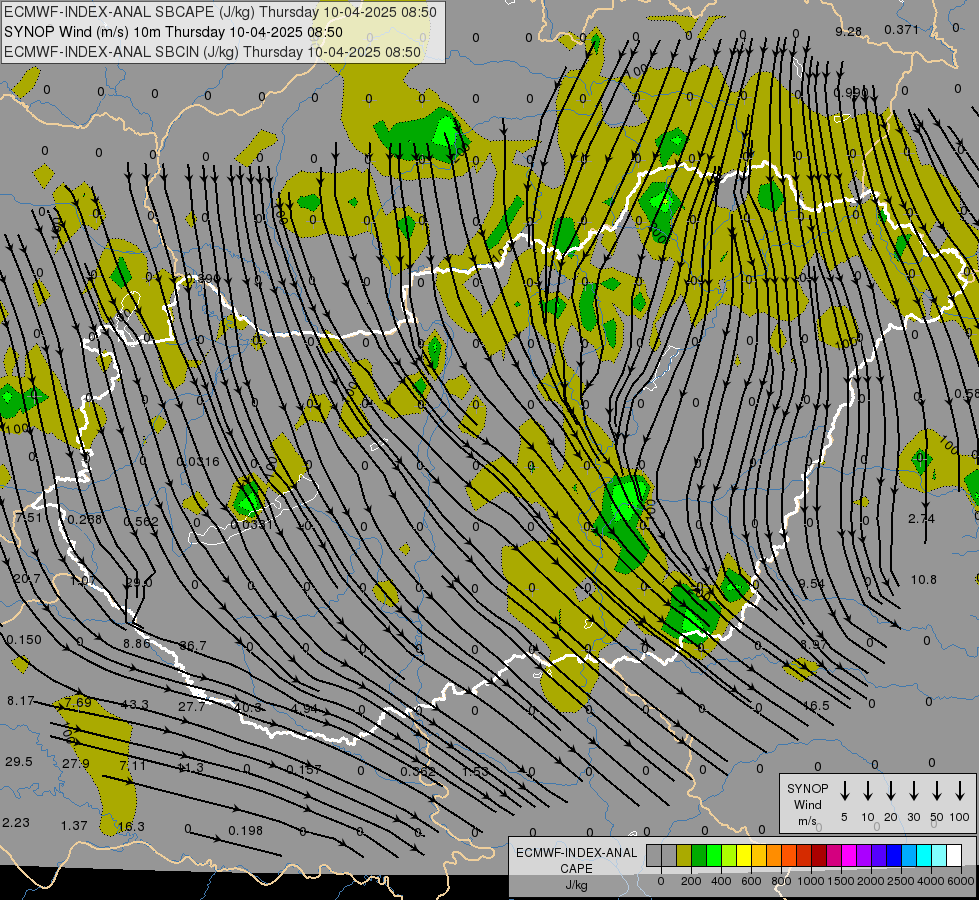Click the ECMWF-INDEX-ANAL CAPE J/kg legend label
The image size is (979, 900).
[x=576, y=868]
